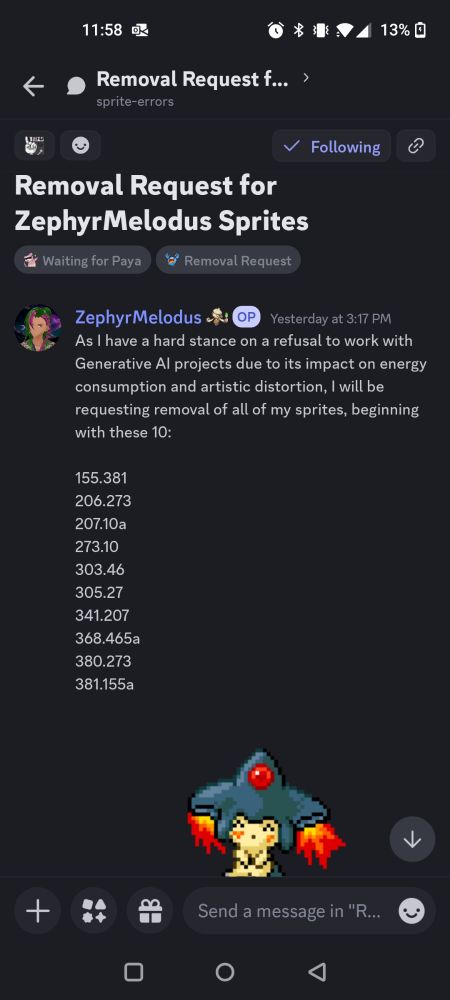View the pixel sprite image attachment

point(266,812)
